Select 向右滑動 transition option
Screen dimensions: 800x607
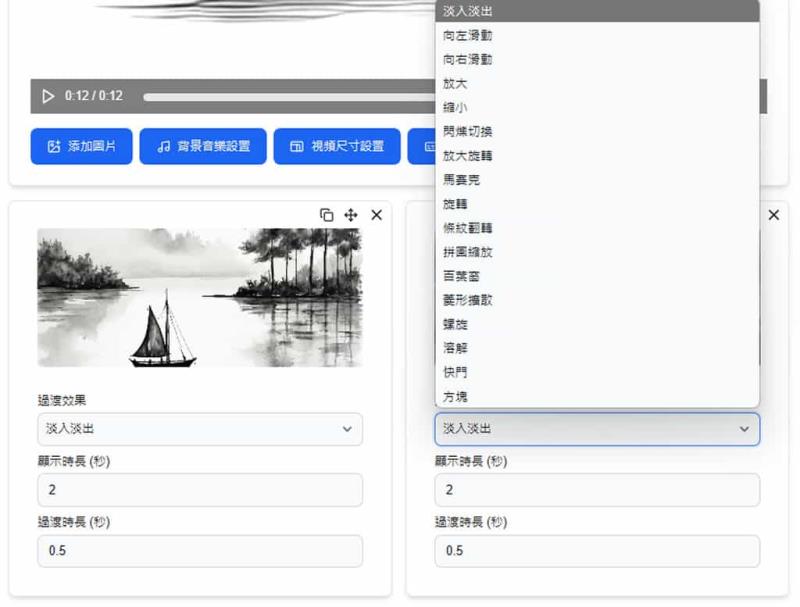pyautogui.click(x=597, y=59)
